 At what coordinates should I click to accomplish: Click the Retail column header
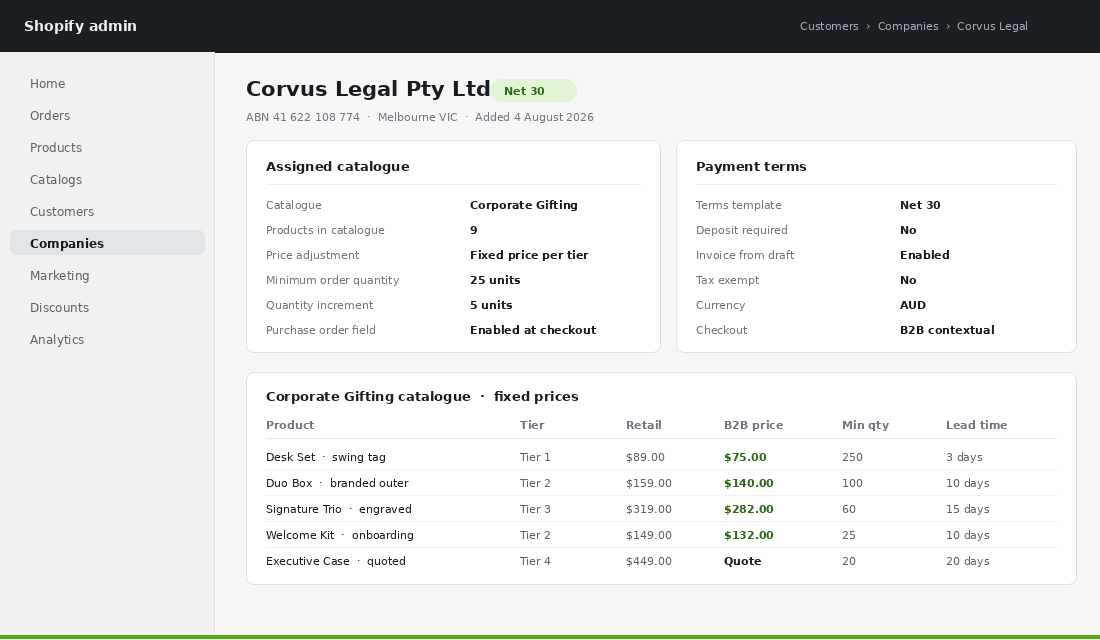[643, 425]
